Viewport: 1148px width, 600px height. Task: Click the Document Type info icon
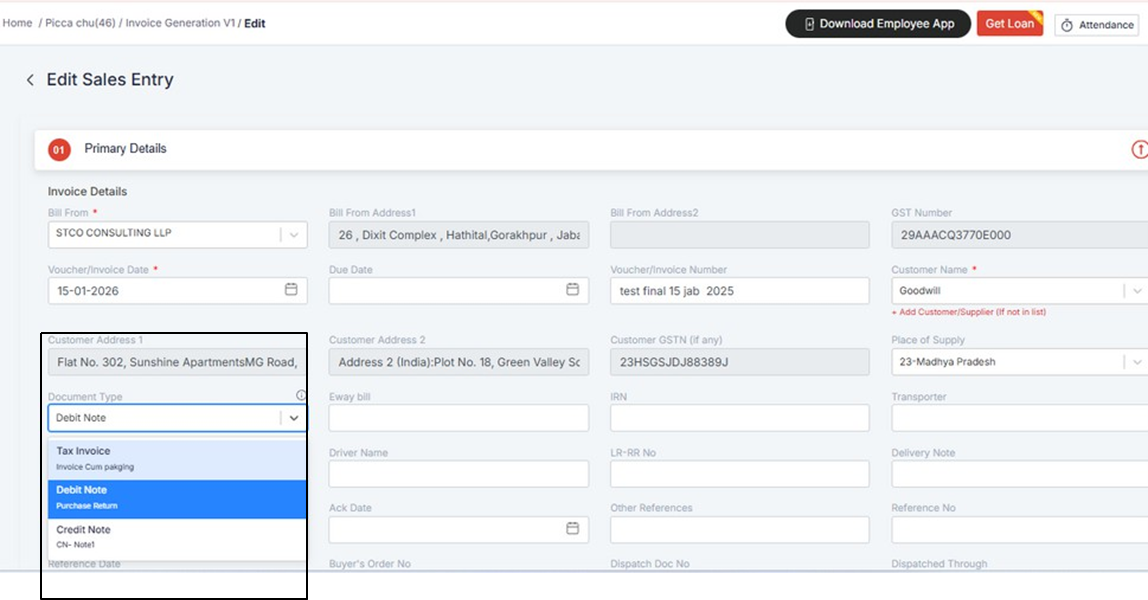301,396
